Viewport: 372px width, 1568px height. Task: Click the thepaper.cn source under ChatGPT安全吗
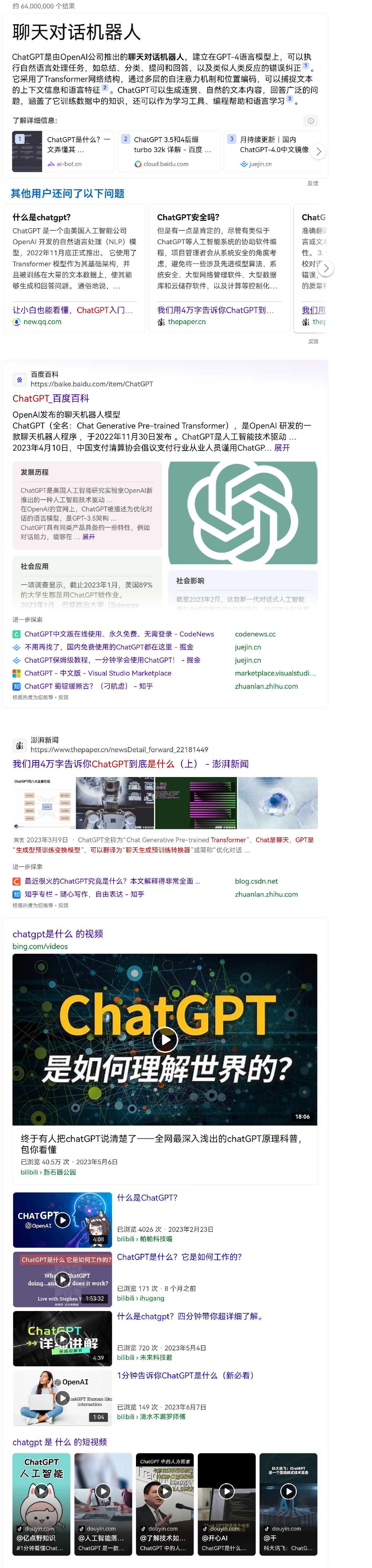(x=187, y=322)
